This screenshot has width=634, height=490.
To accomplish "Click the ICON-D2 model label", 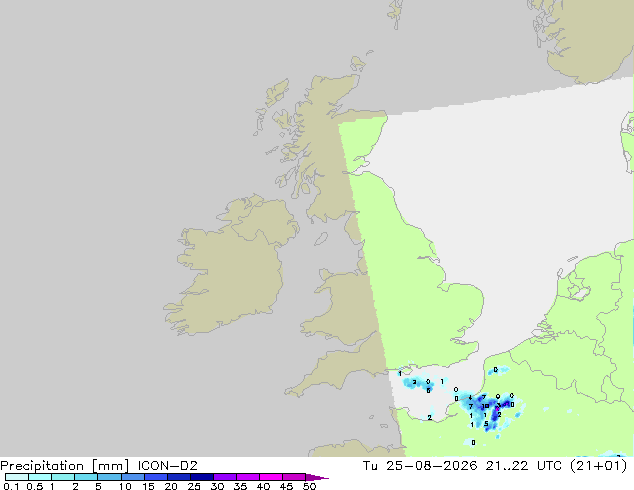I will click(x=167, y=466).
